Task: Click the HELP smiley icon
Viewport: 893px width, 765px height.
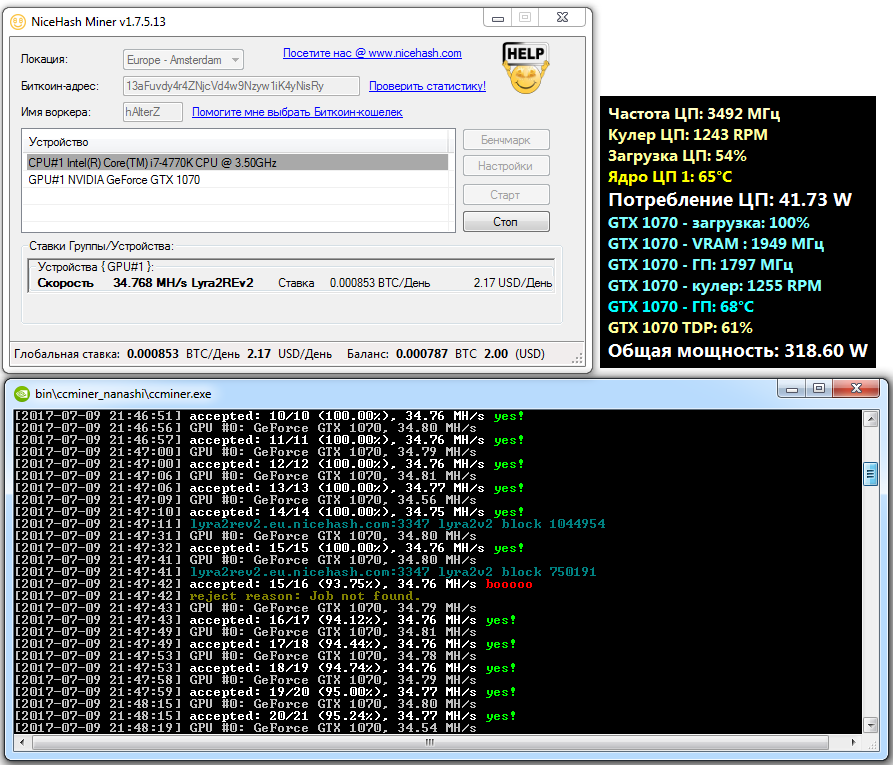Action: 526,68
